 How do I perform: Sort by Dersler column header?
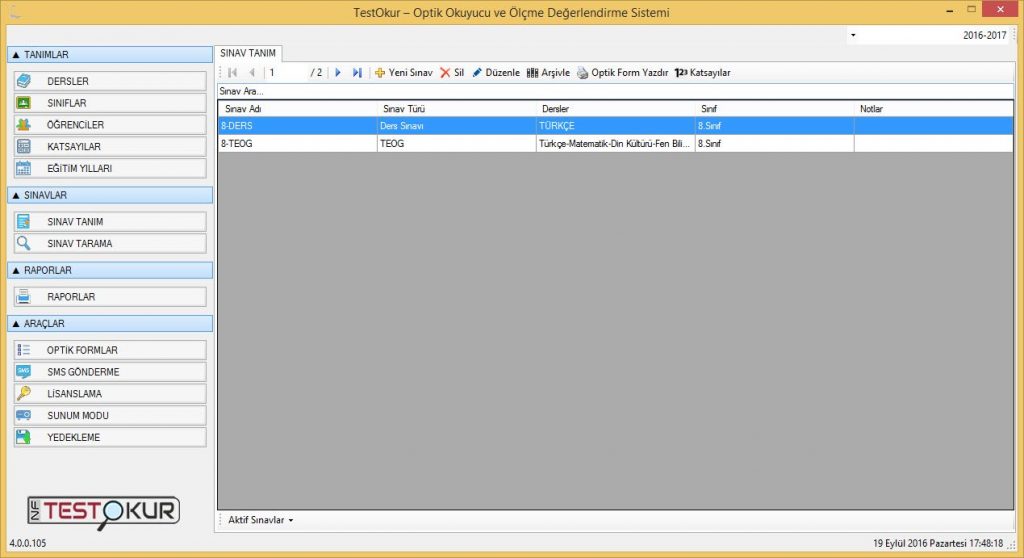[615, 108]
